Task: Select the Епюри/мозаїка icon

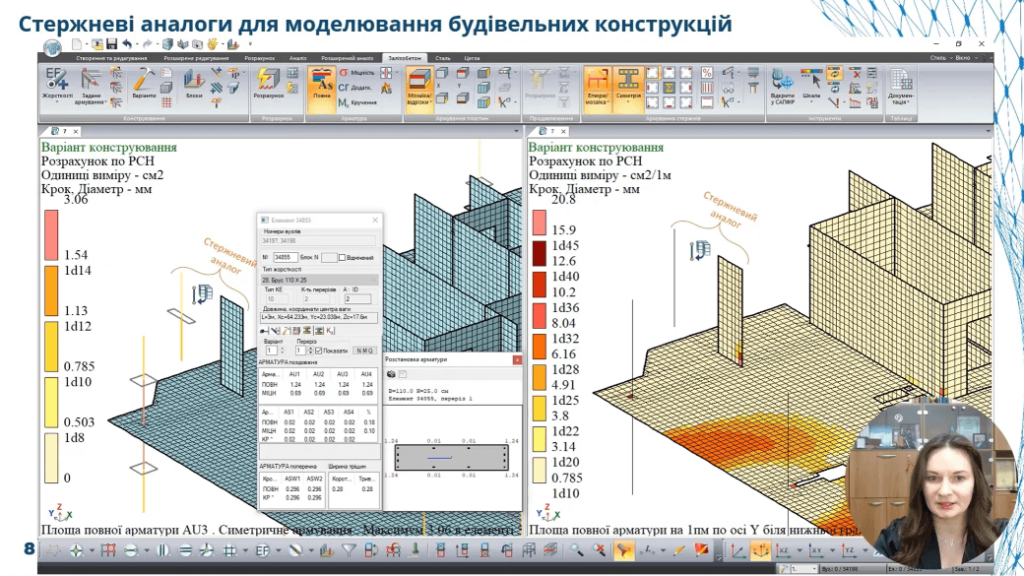Action: 596,80
